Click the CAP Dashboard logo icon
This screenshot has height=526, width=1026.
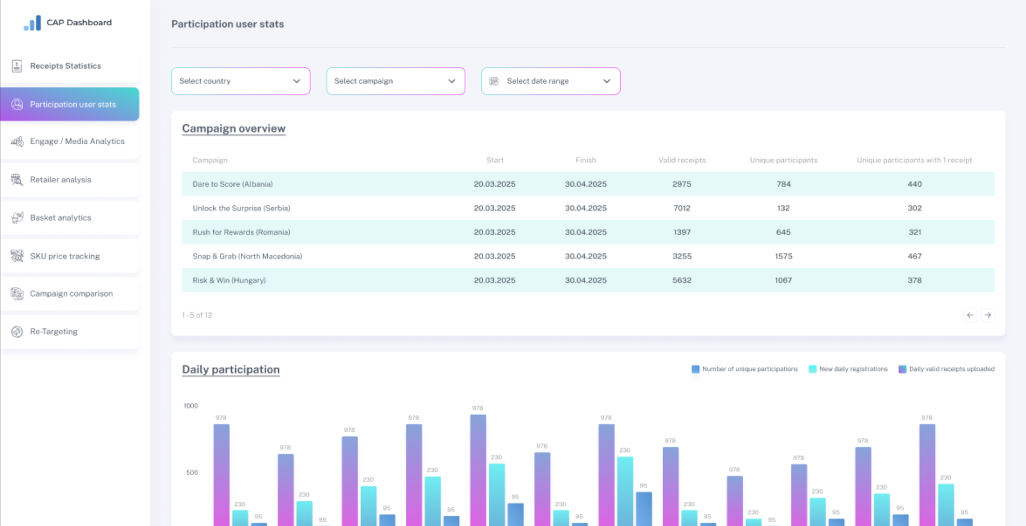[33, 22]
